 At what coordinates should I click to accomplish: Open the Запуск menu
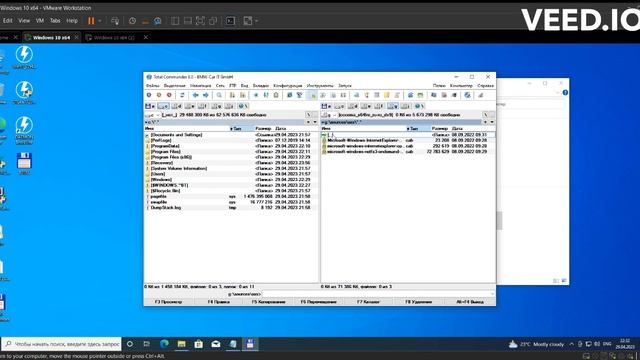click(x=345, y=86)
